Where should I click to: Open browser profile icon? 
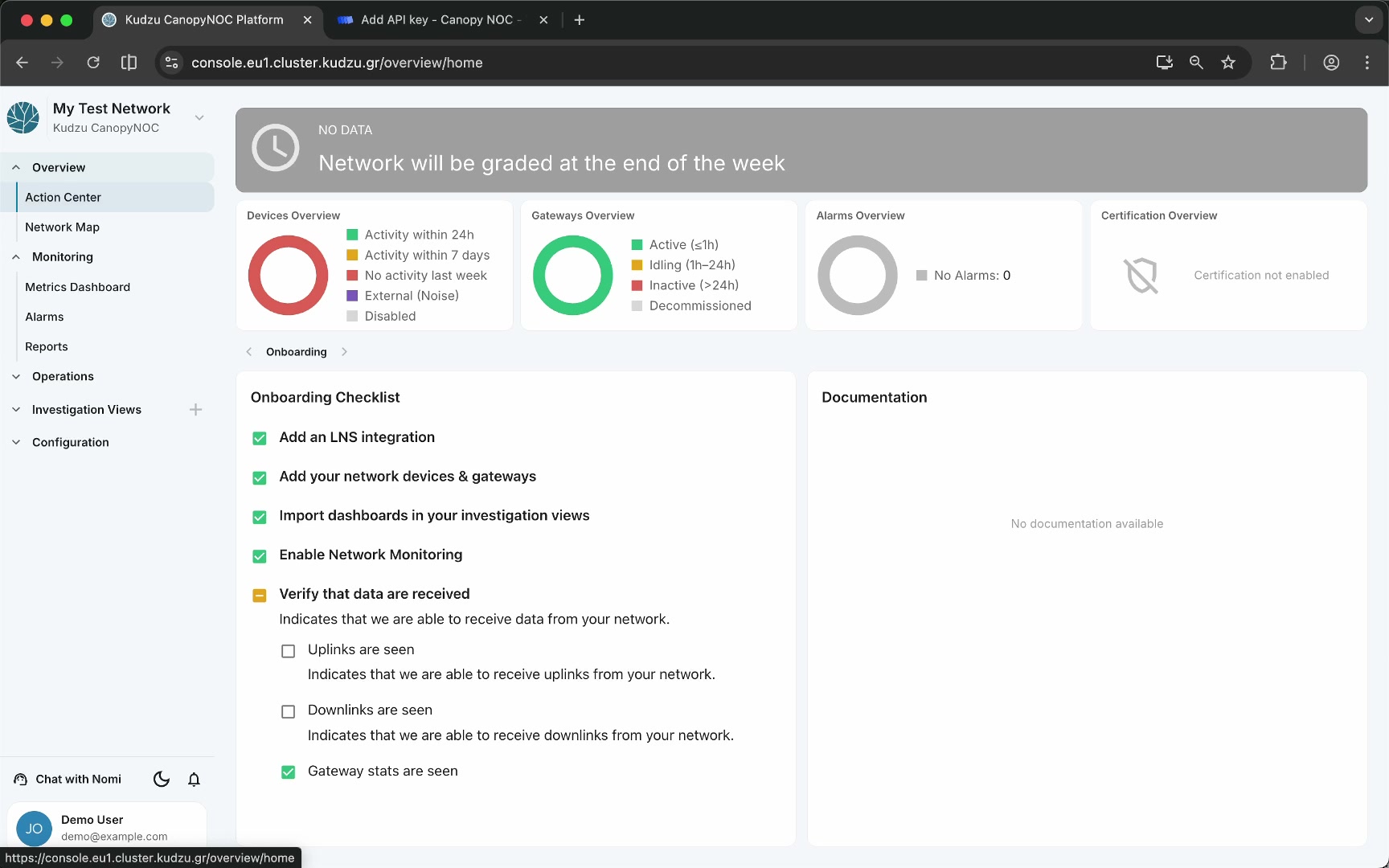(x=1331, y=63)
